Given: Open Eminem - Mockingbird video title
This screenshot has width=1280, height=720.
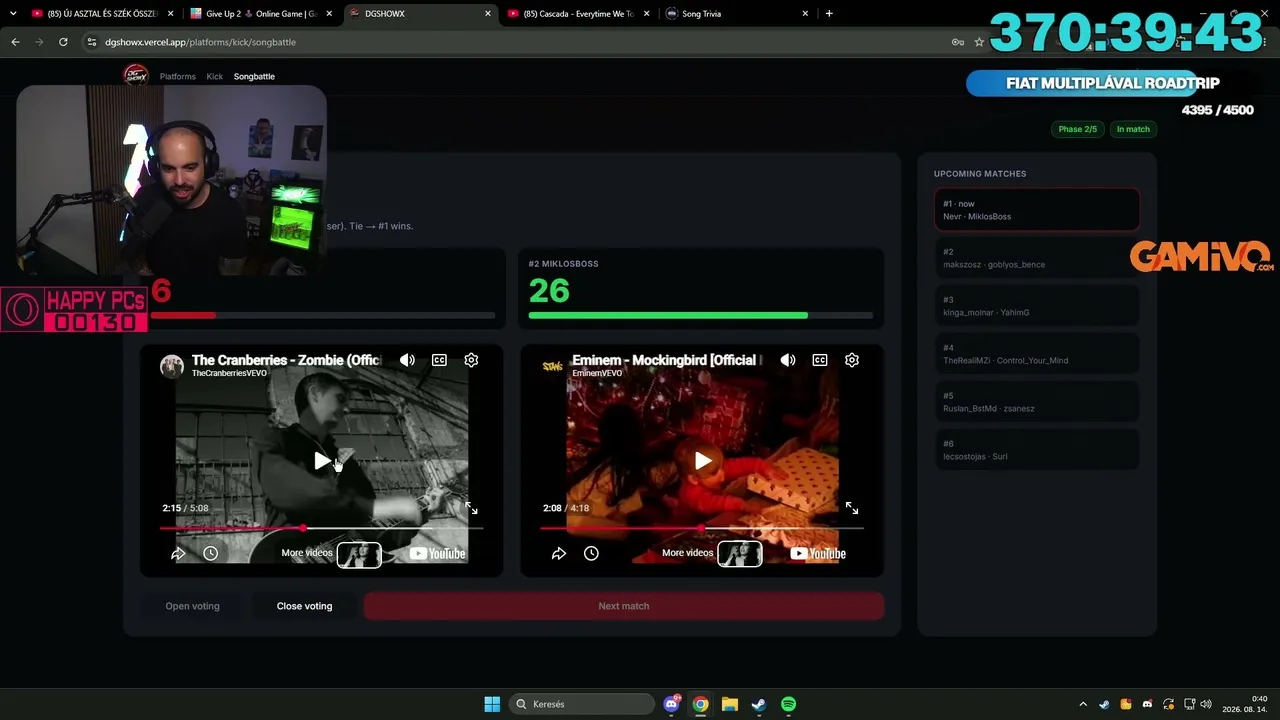Looking at the screenshot, I should tap(667, 360).
